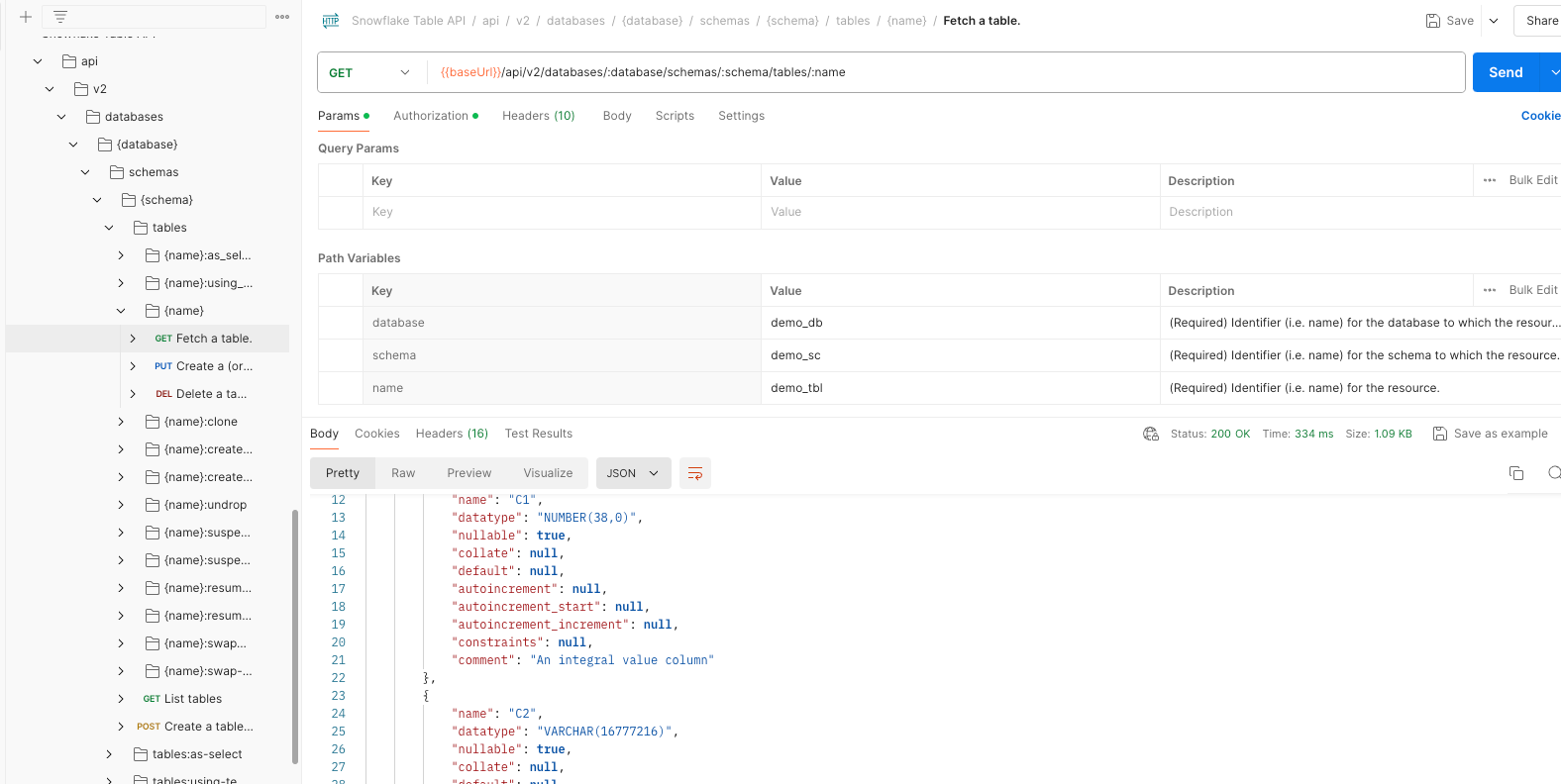Open Path Variables three-dots column options
The image size is (1561, 784).
click(x=1490, y=290)
